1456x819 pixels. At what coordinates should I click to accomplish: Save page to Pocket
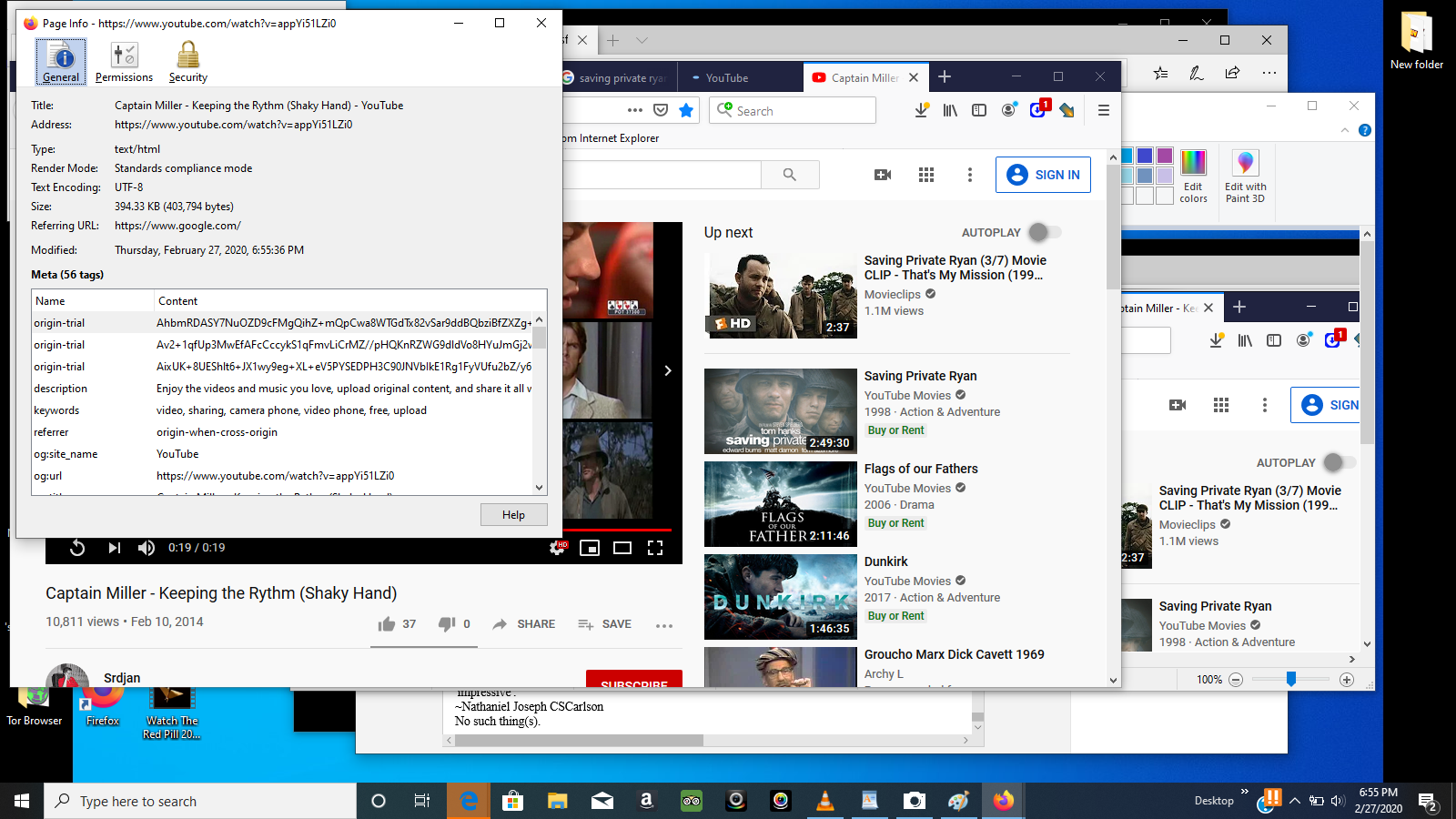point(661,110)
